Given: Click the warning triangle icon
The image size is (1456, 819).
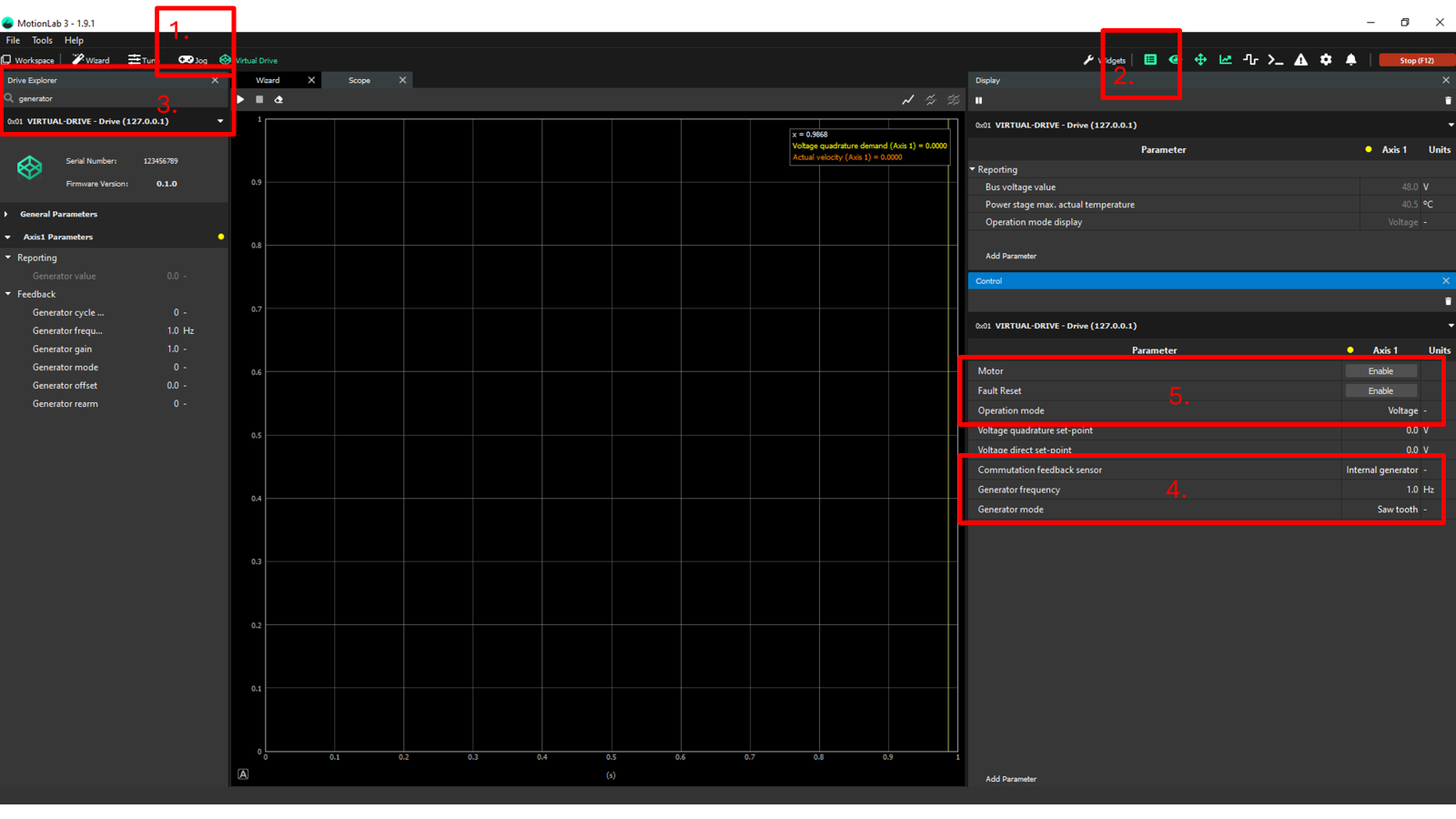Looking at the screenshot, I should click(1301, 60).
